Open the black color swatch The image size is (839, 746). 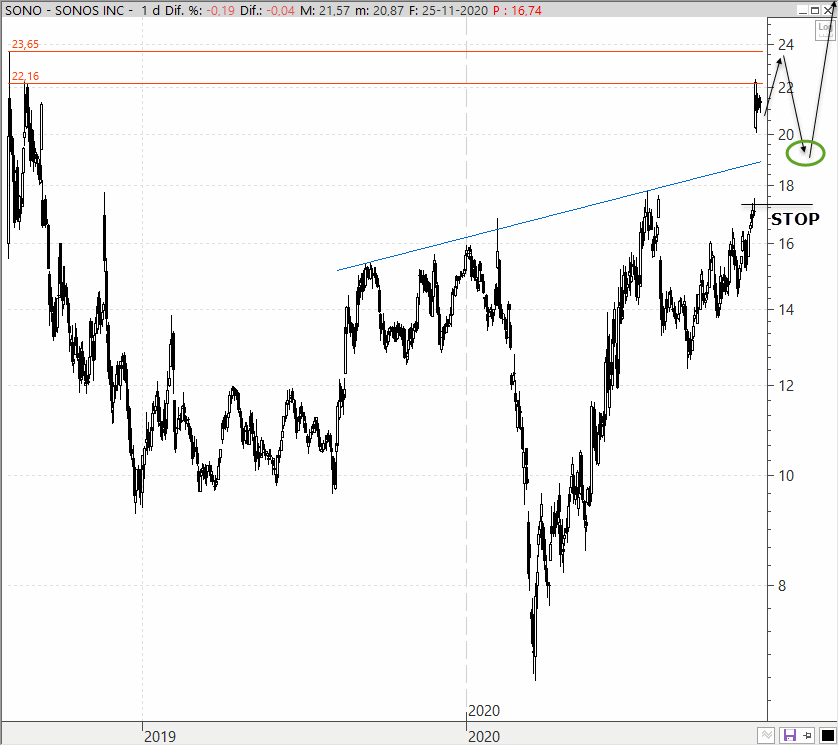click(827, 735)
